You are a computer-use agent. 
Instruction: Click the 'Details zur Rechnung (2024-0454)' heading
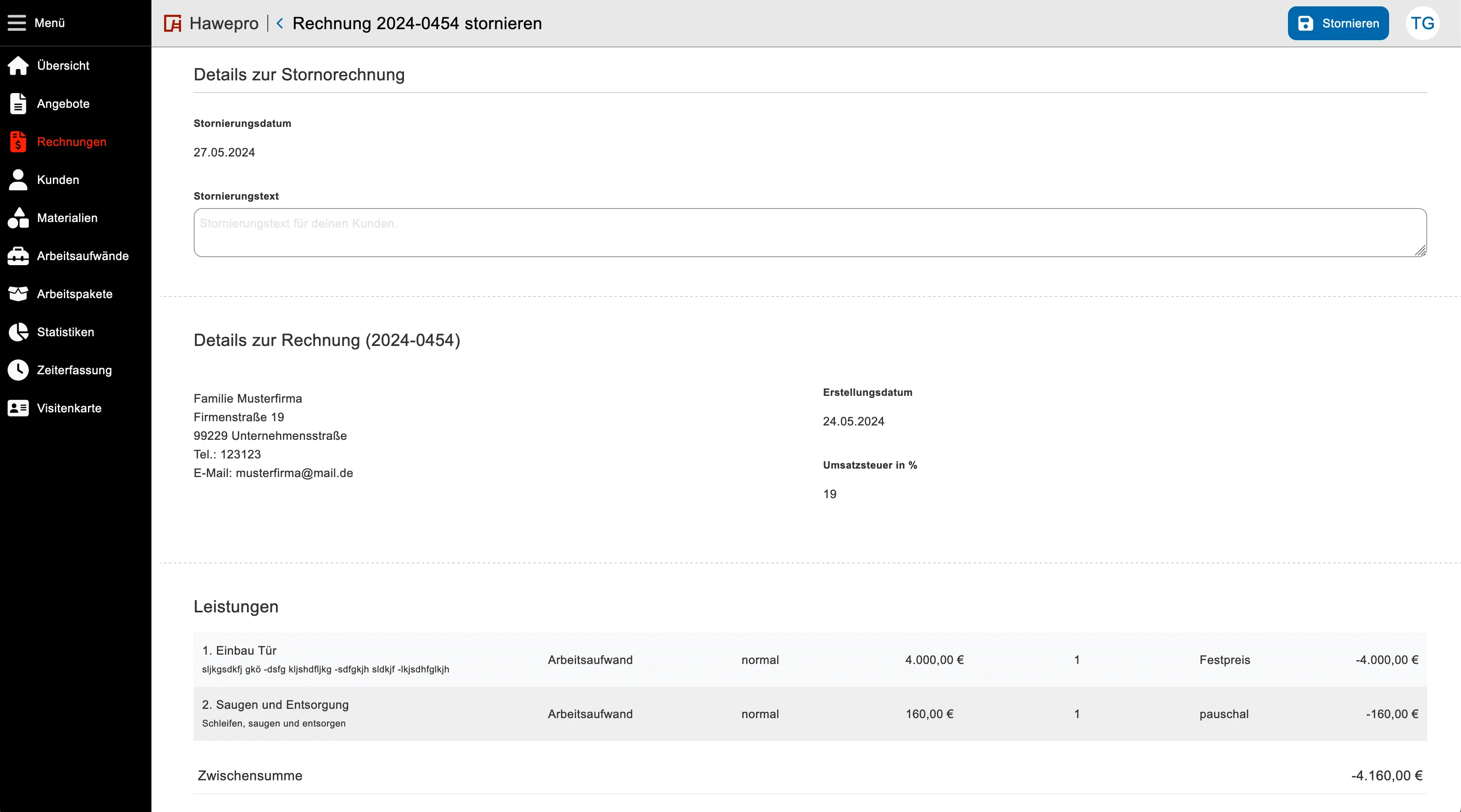[327, 340]
